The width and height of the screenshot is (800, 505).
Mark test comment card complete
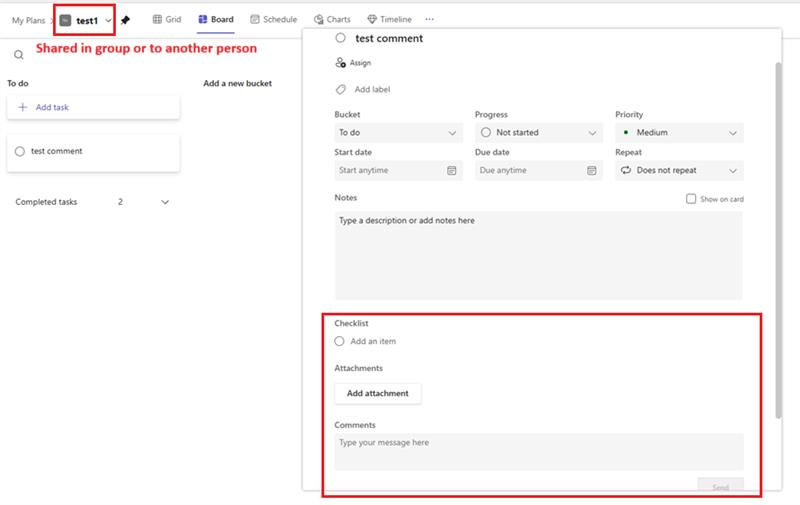(20, 152)
